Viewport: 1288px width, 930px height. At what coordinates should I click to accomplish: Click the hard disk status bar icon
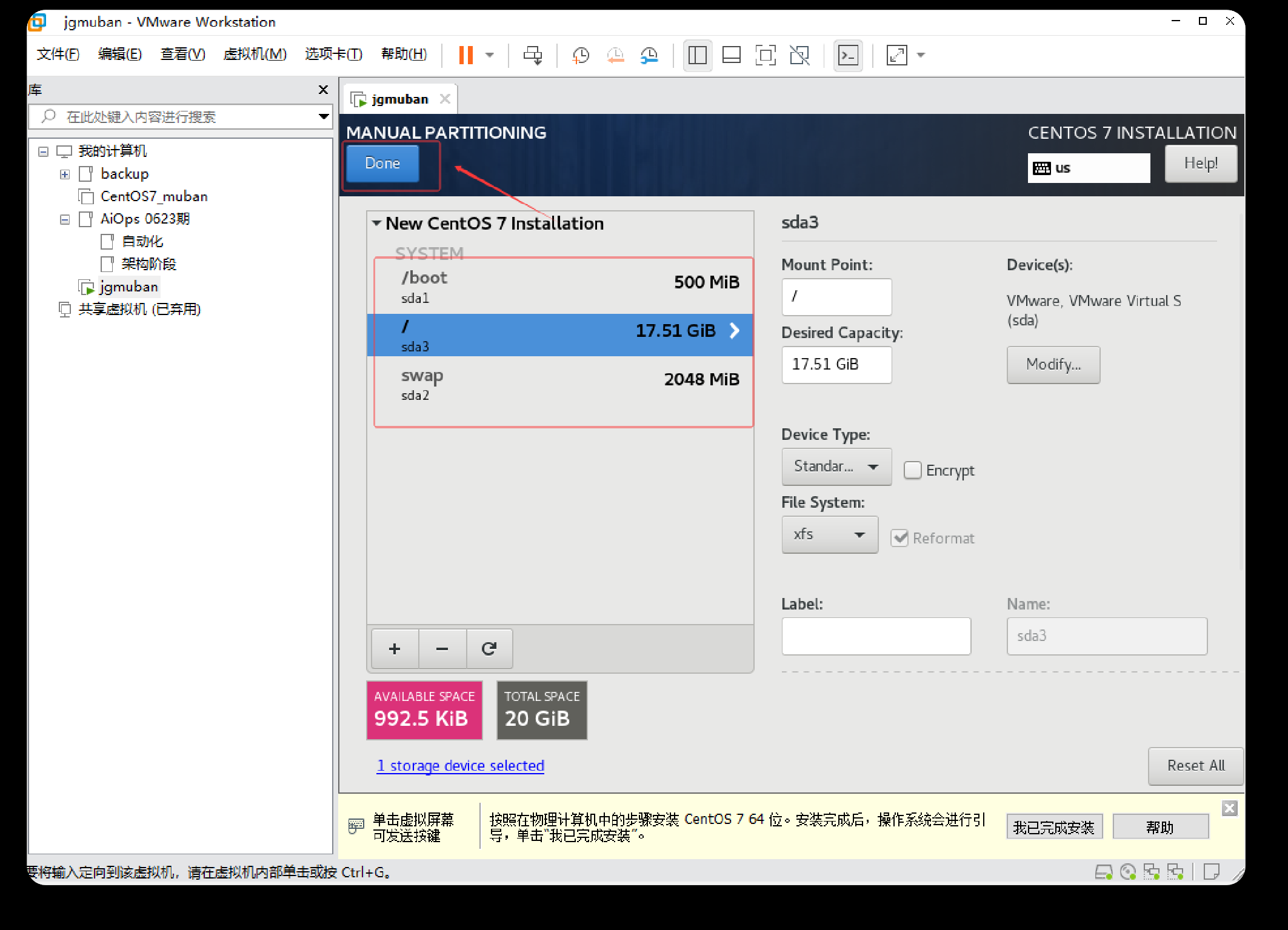1104,872
